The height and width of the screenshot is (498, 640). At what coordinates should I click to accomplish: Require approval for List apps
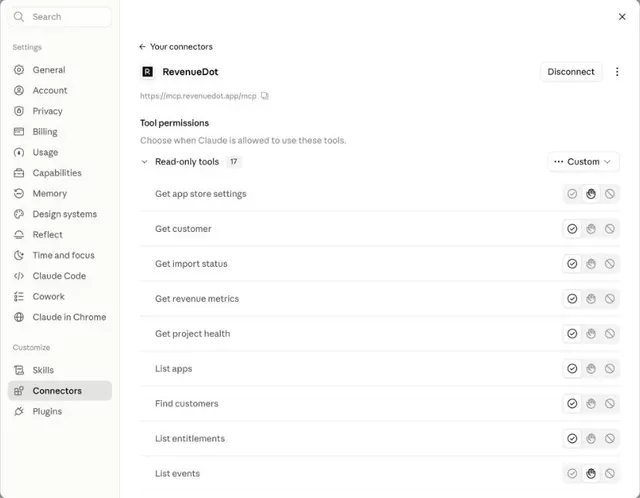(x=591, y=369)
